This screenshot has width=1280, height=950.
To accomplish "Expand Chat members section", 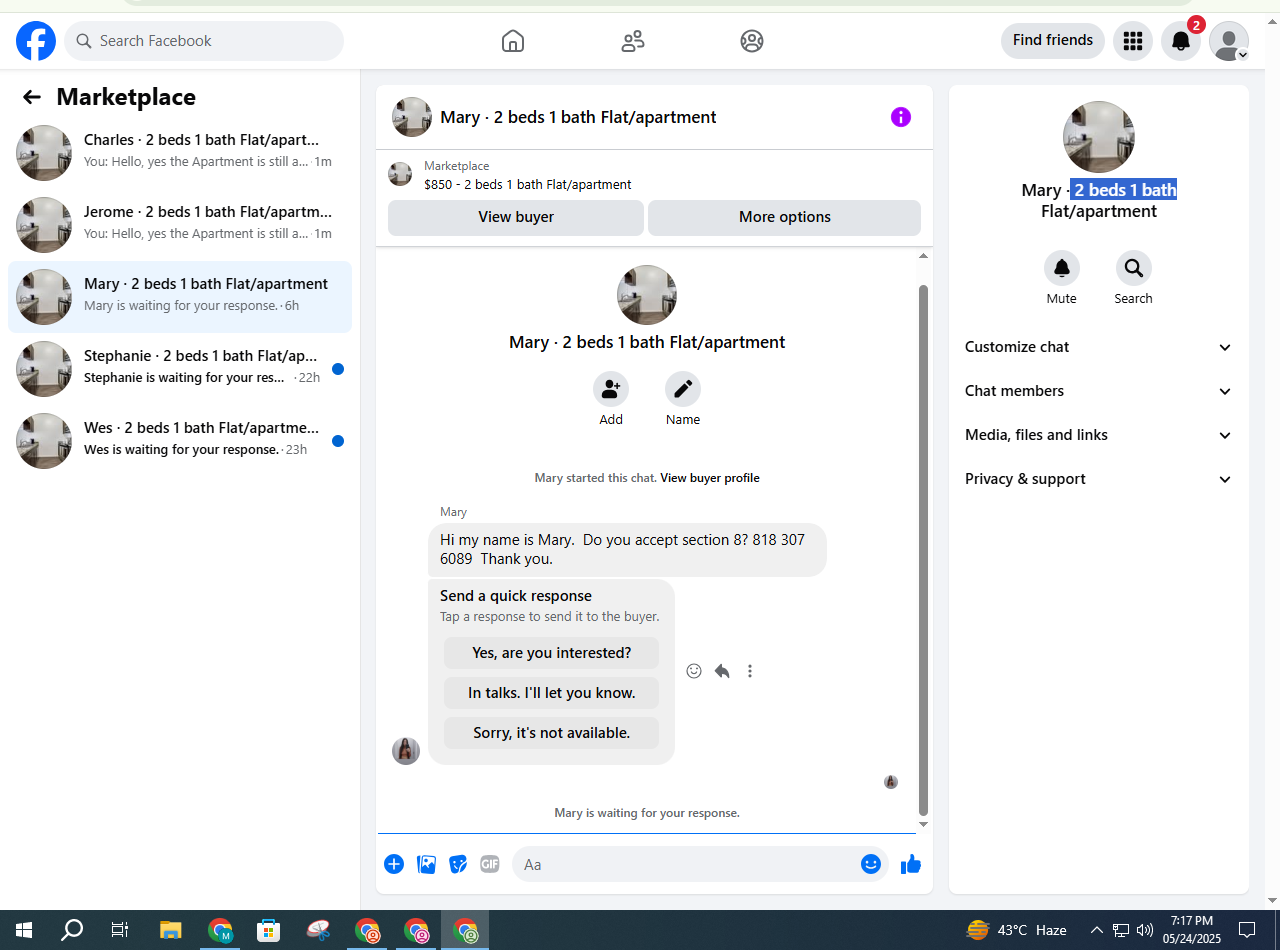I will (1099, 391).
